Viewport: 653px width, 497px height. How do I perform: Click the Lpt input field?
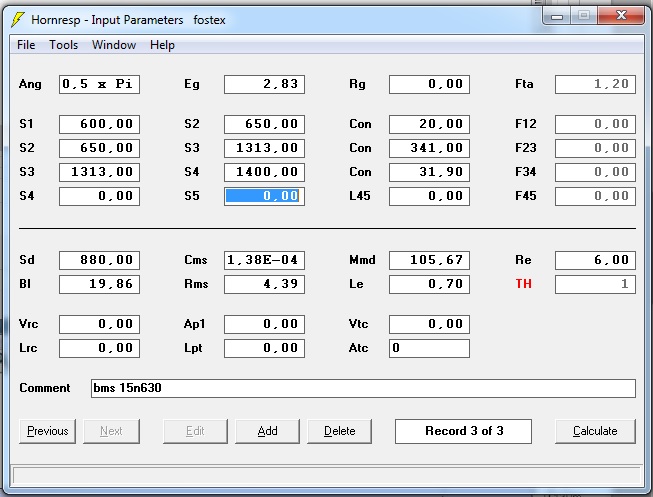click(x=264, y=348)
